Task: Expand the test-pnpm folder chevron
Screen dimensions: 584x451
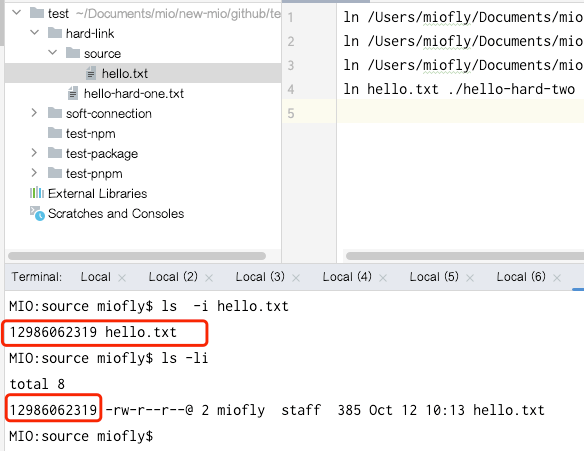Action: [x=34, y=173]
